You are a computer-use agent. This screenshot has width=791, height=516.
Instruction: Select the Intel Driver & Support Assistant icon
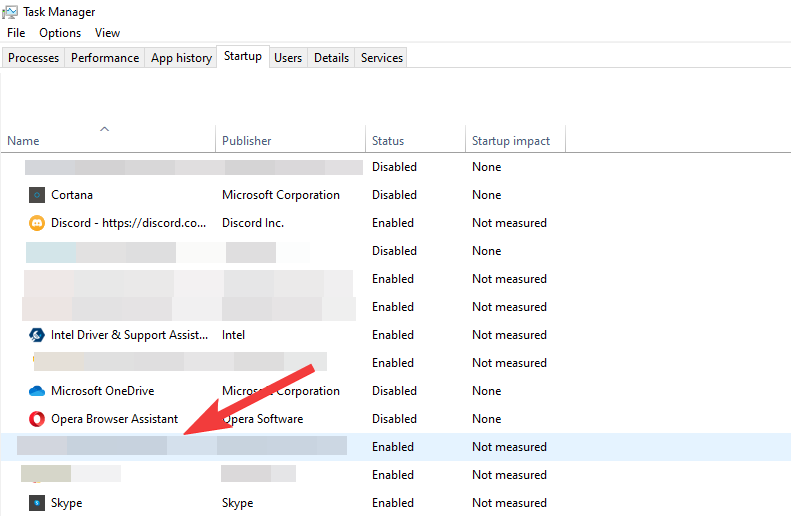coord(37,335)
